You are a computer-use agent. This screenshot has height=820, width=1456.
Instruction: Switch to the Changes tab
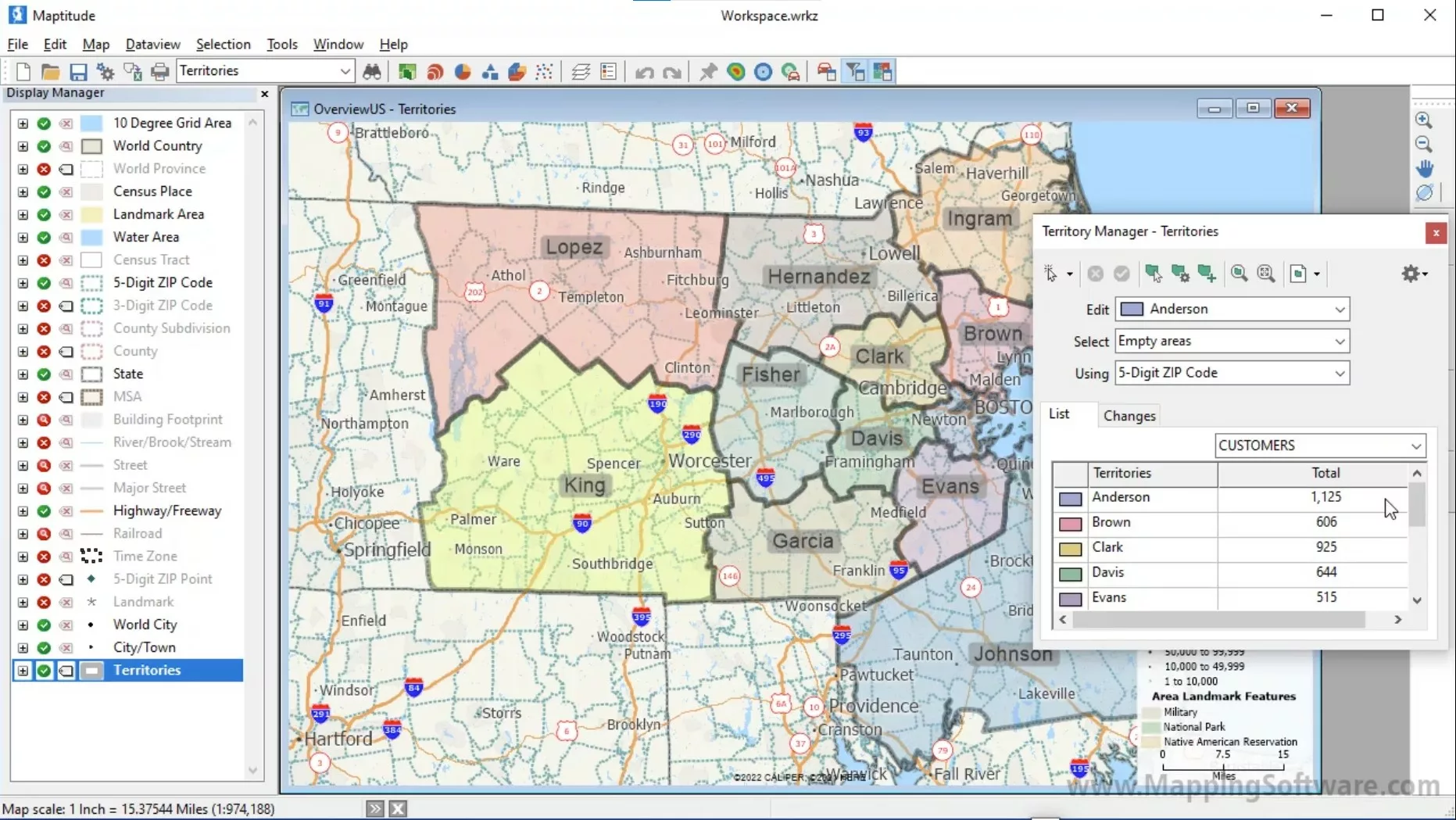pos(1129,416)
